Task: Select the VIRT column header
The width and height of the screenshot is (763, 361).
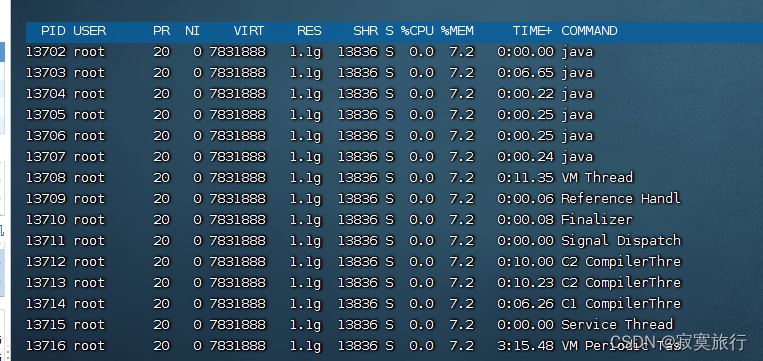Action: tap(249, 31)
